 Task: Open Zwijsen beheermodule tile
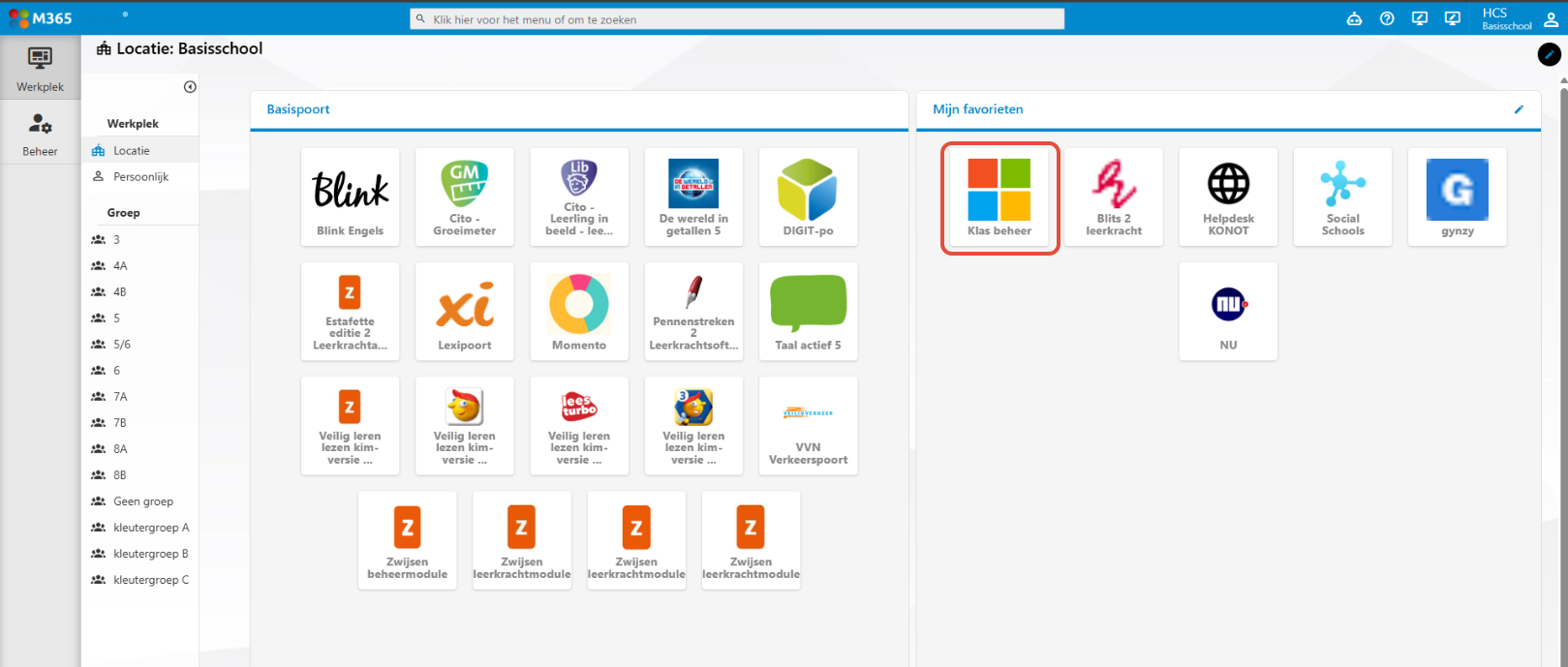point(407,540)
